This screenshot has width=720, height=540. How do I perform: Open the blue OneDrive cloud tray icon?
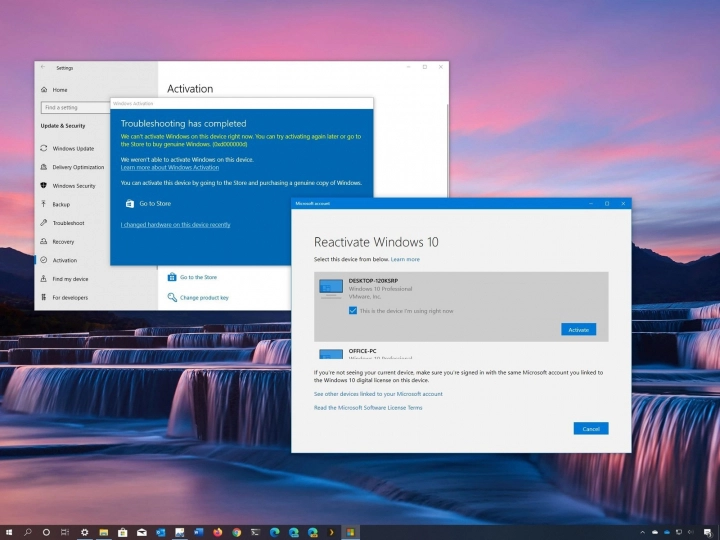coord(667,533)
